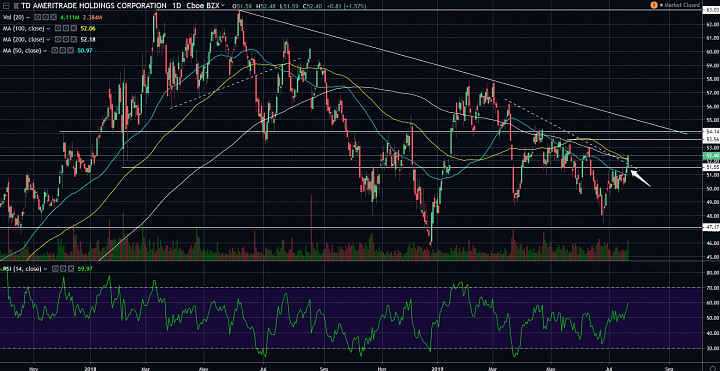This screenshot has width=720, height=371.
Task: Open the RSI (14, close) dropdown arrow
Action: pos(45,269)
